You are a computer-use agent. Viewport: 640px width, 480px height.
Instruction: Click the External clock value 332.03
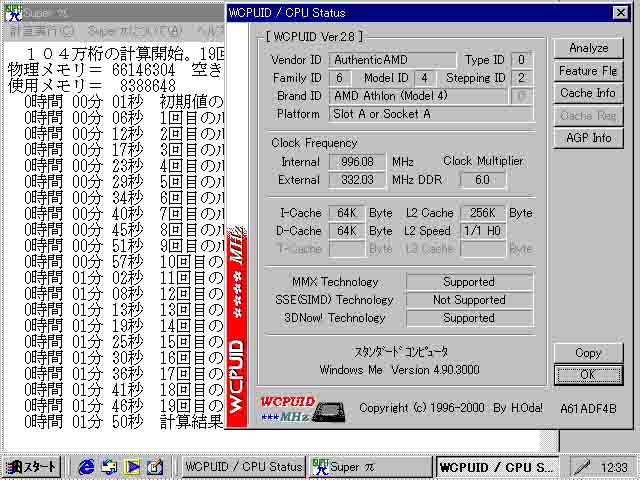(357, 180)
